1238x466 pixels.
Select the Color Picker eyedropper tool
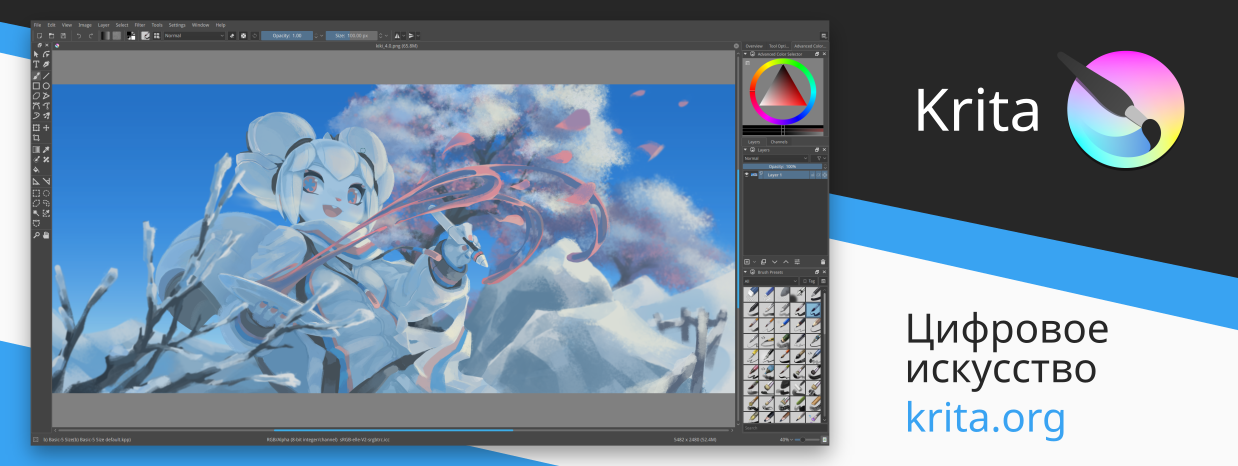tap(46, 149)
